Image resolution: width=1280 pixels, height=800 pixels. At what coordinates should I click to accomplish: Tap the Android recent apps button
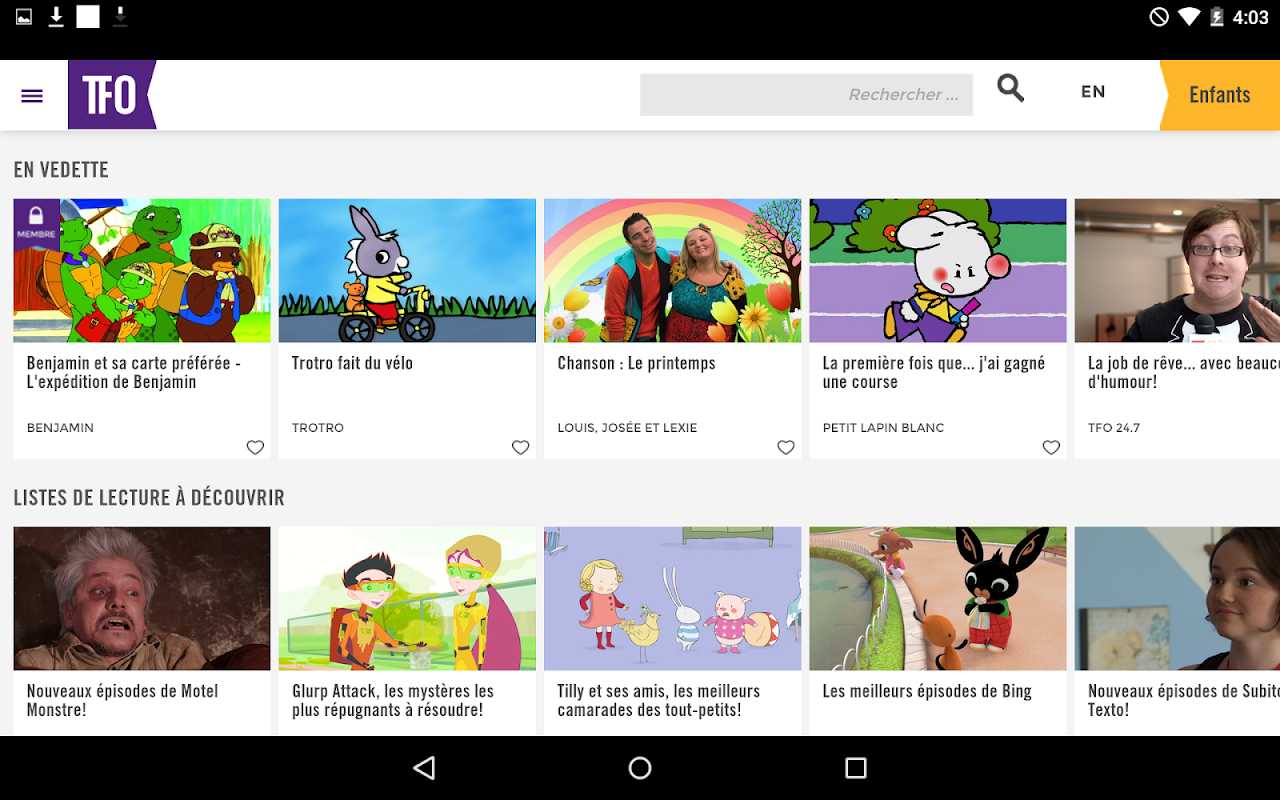click(x=855, y=768)
